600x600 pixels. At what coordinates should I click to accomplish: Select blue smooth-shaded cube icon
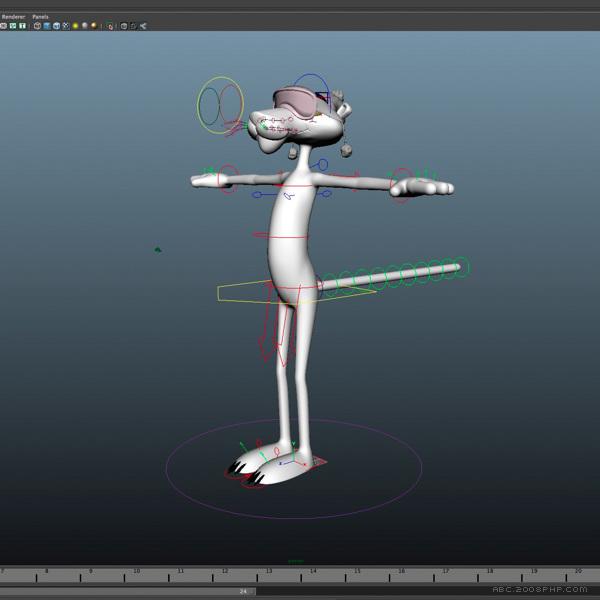point(47,26)
